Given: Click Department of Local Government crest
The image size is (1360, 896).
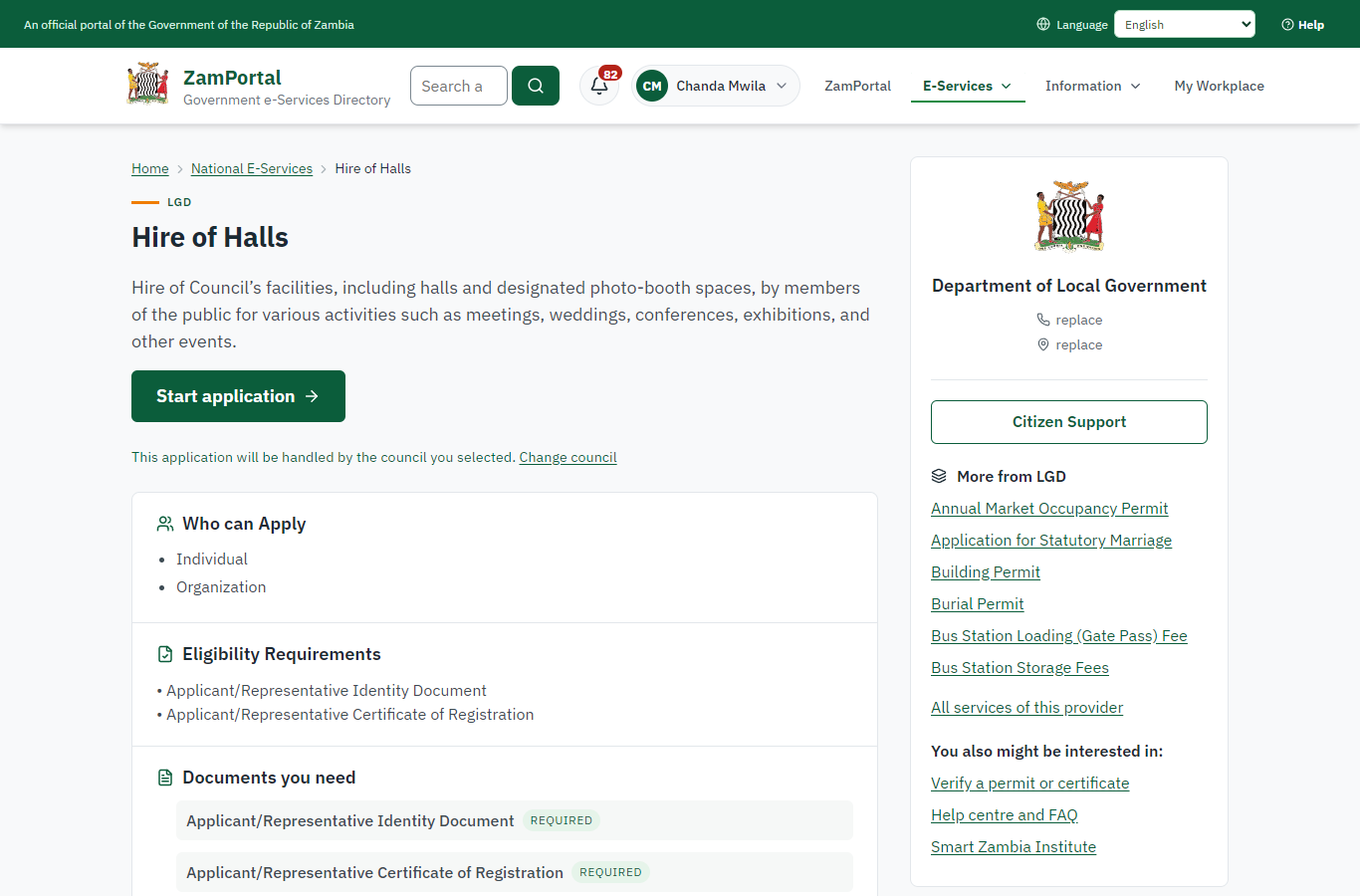Looking at the screenshot, I should point(1069,215).
